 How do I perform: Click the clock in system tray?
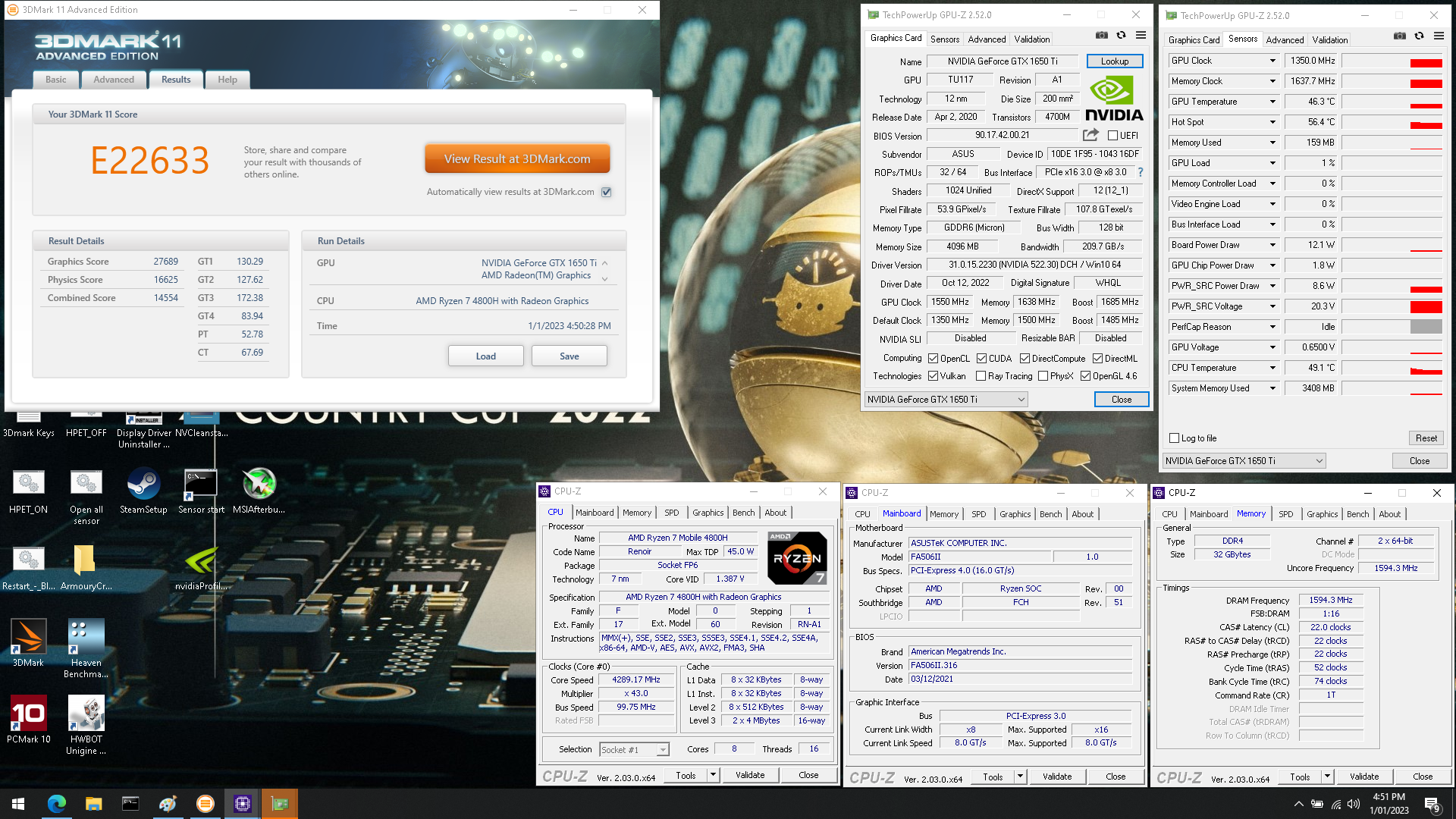[1389, 804]
